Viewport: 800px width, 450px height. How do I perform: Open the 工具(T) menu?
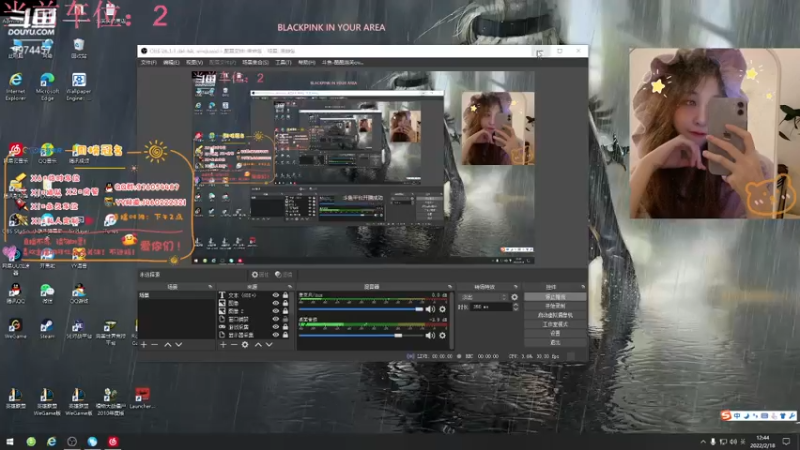point(283,62)
